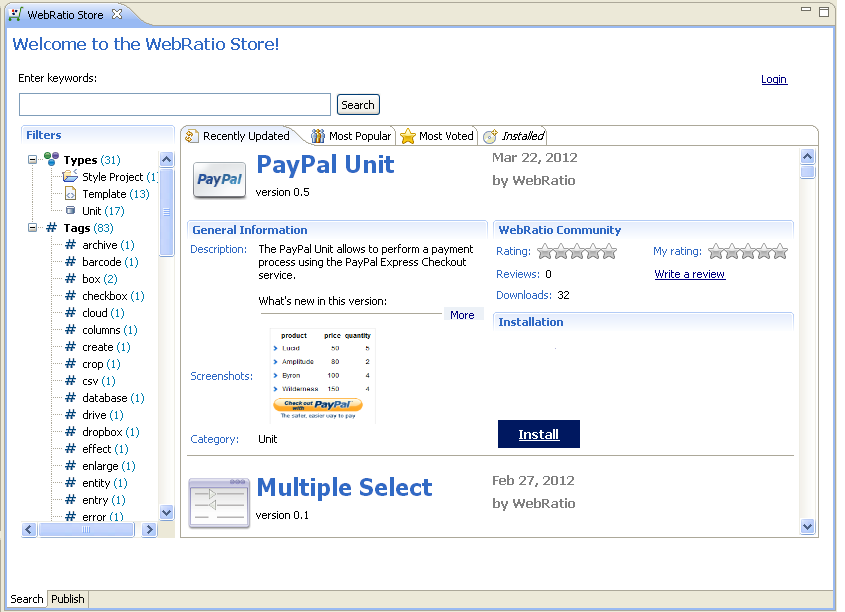Click the Style Project folder icon
This screenshot has width=845, height=612.
(x=70, y=176)
